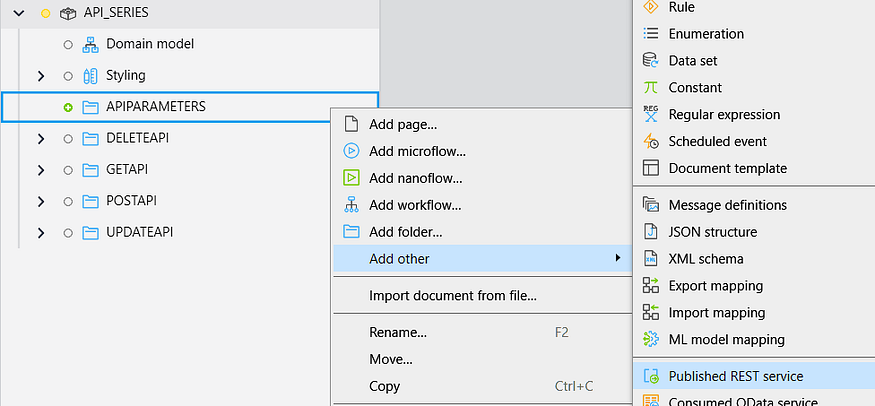This screenshot has height=406, width=875.
Task: Choose Published REST service
Action: point(735,376)
